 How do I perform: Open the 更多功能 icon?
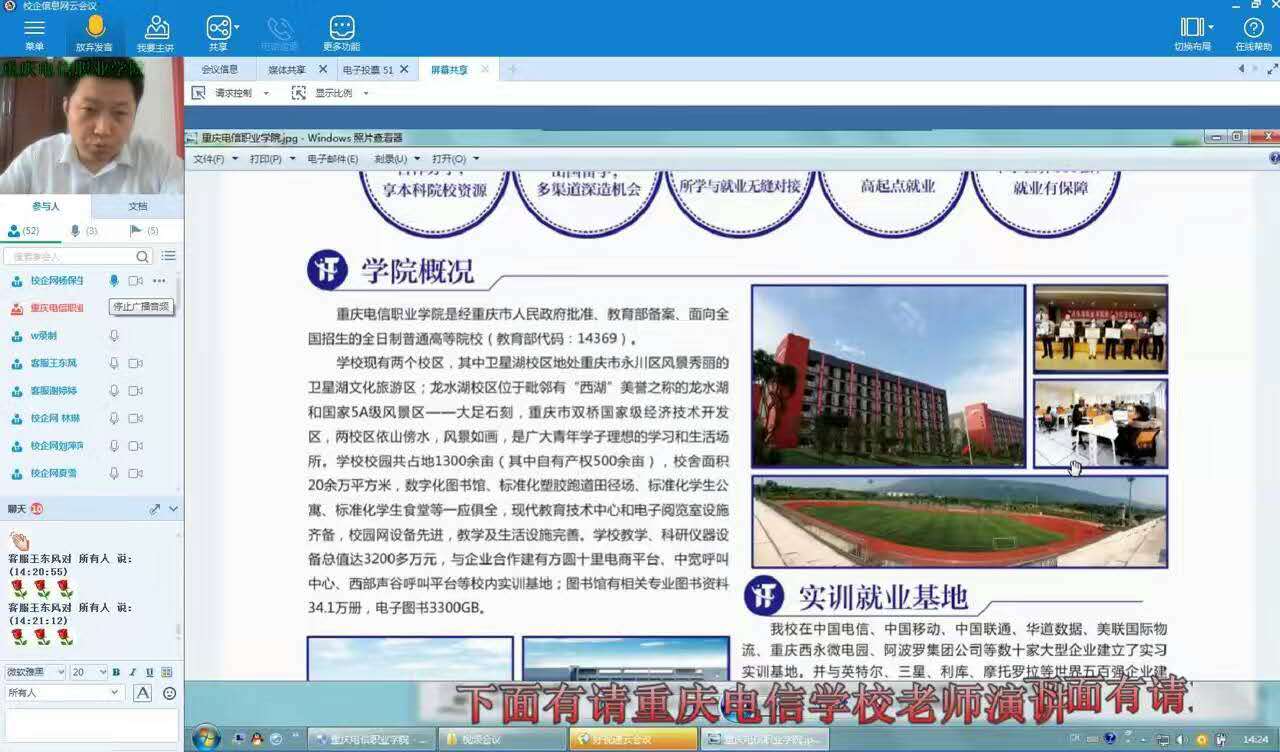click(x=342, y=27)
